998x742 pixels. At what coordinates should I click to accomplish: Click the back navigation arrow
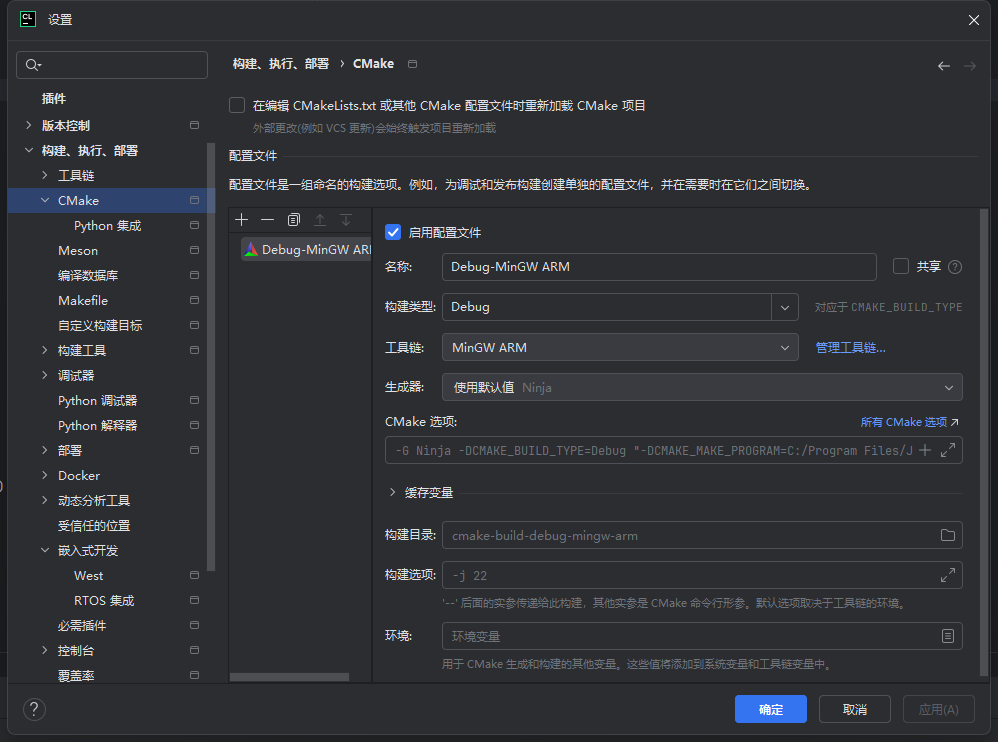click(944, 66)
